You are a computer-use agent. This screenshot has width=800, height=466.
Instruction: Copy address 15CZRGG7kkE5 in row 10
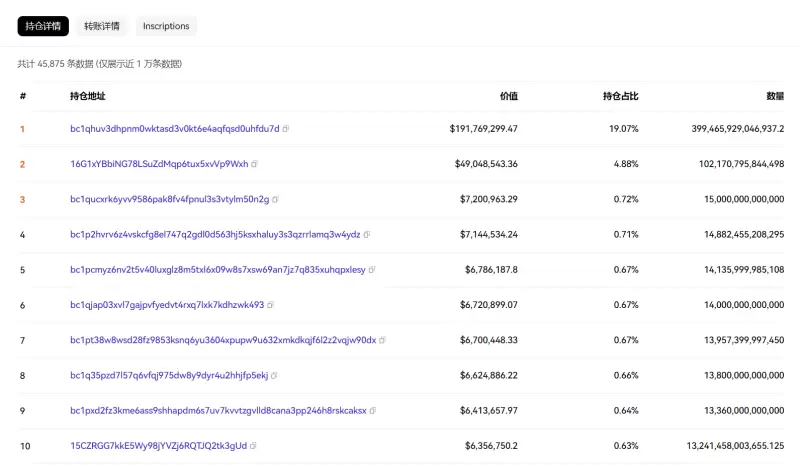[253, 446]
